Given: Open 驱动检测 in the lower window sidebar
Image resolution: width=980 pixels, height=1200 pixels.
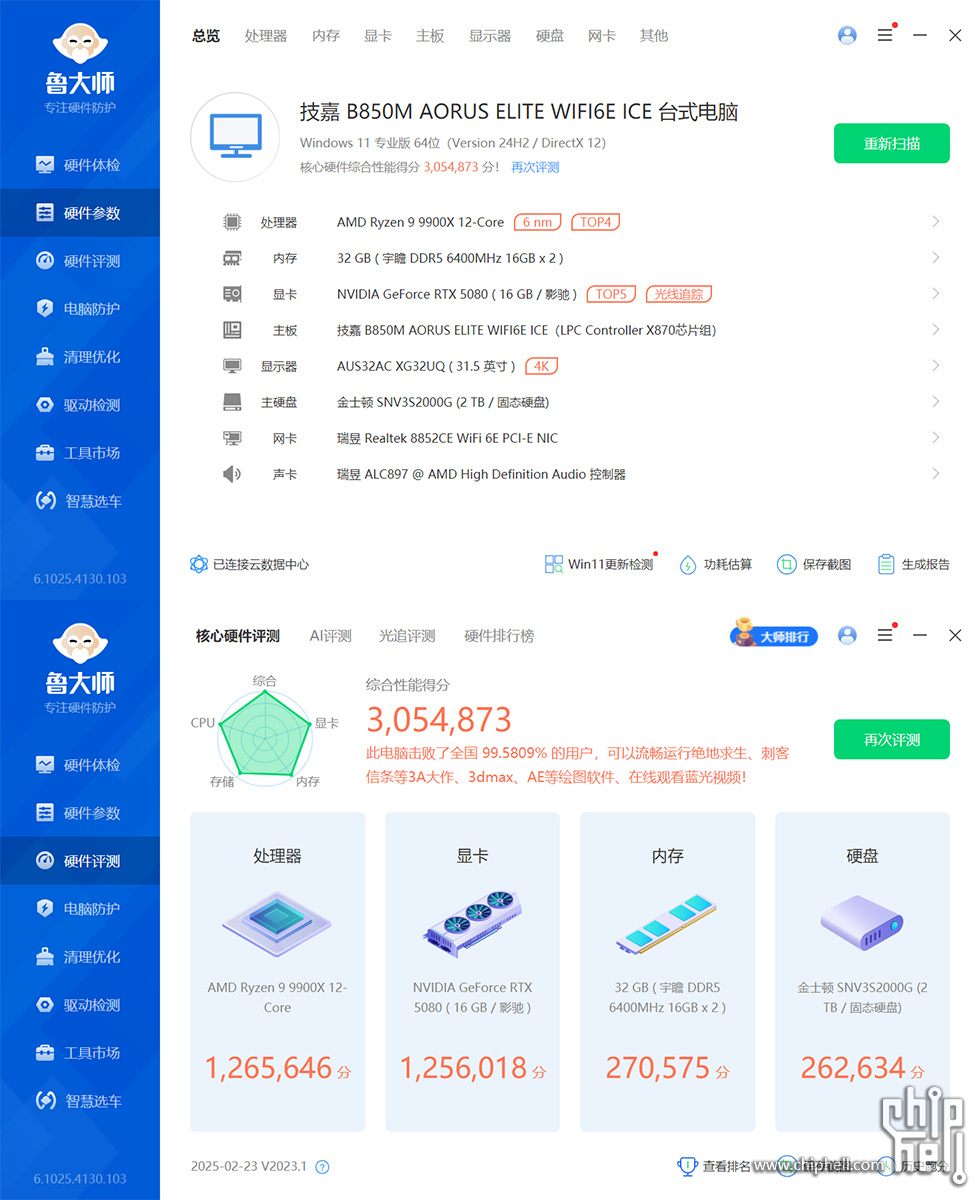Looking at the screenshot, I should pyautogui.click(x=80, y=1005).
